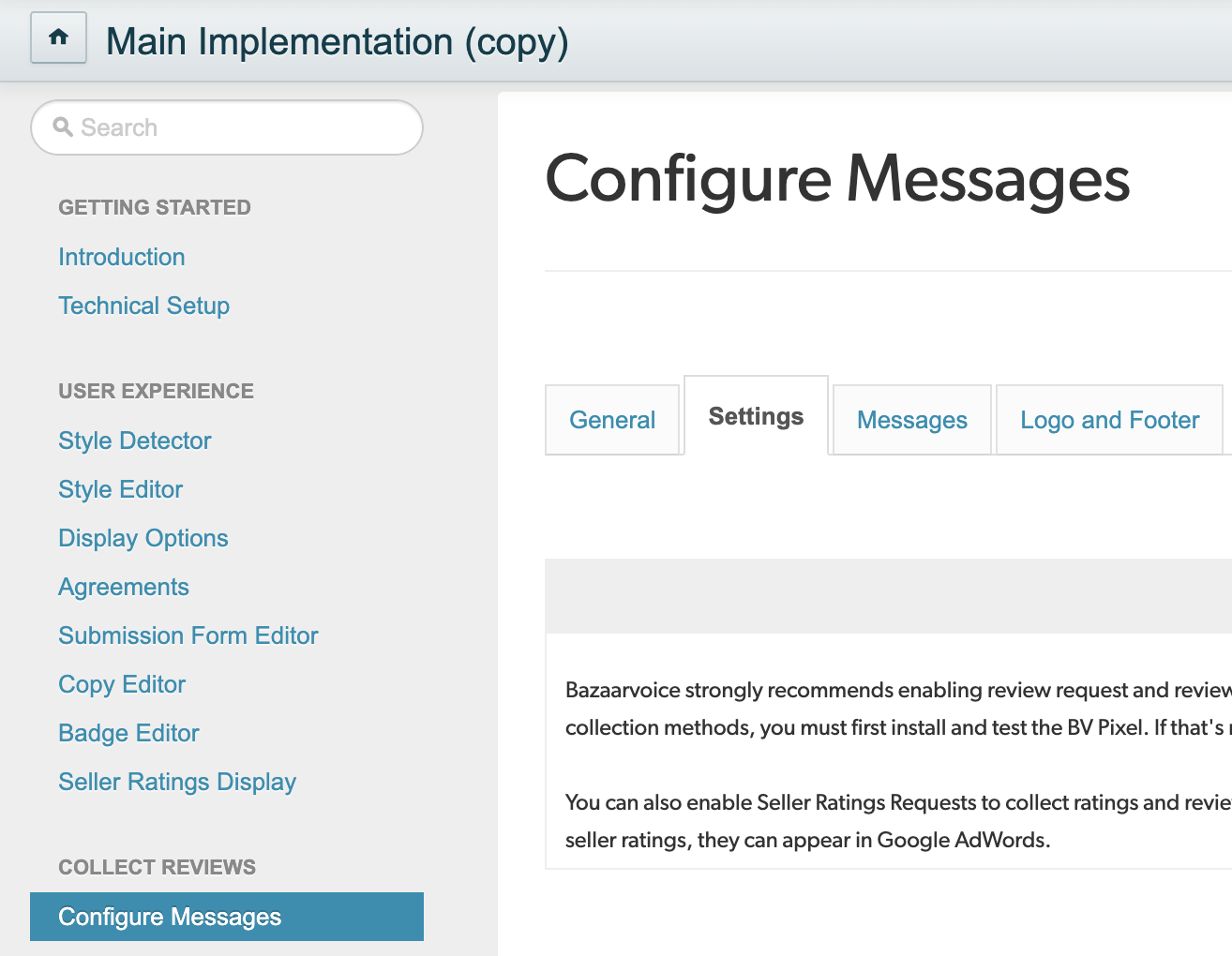Image resolution: width=1232 pixels, height=956 pixels.
Task: Click the GETTING STARTED section header
Action: point(155,207)
